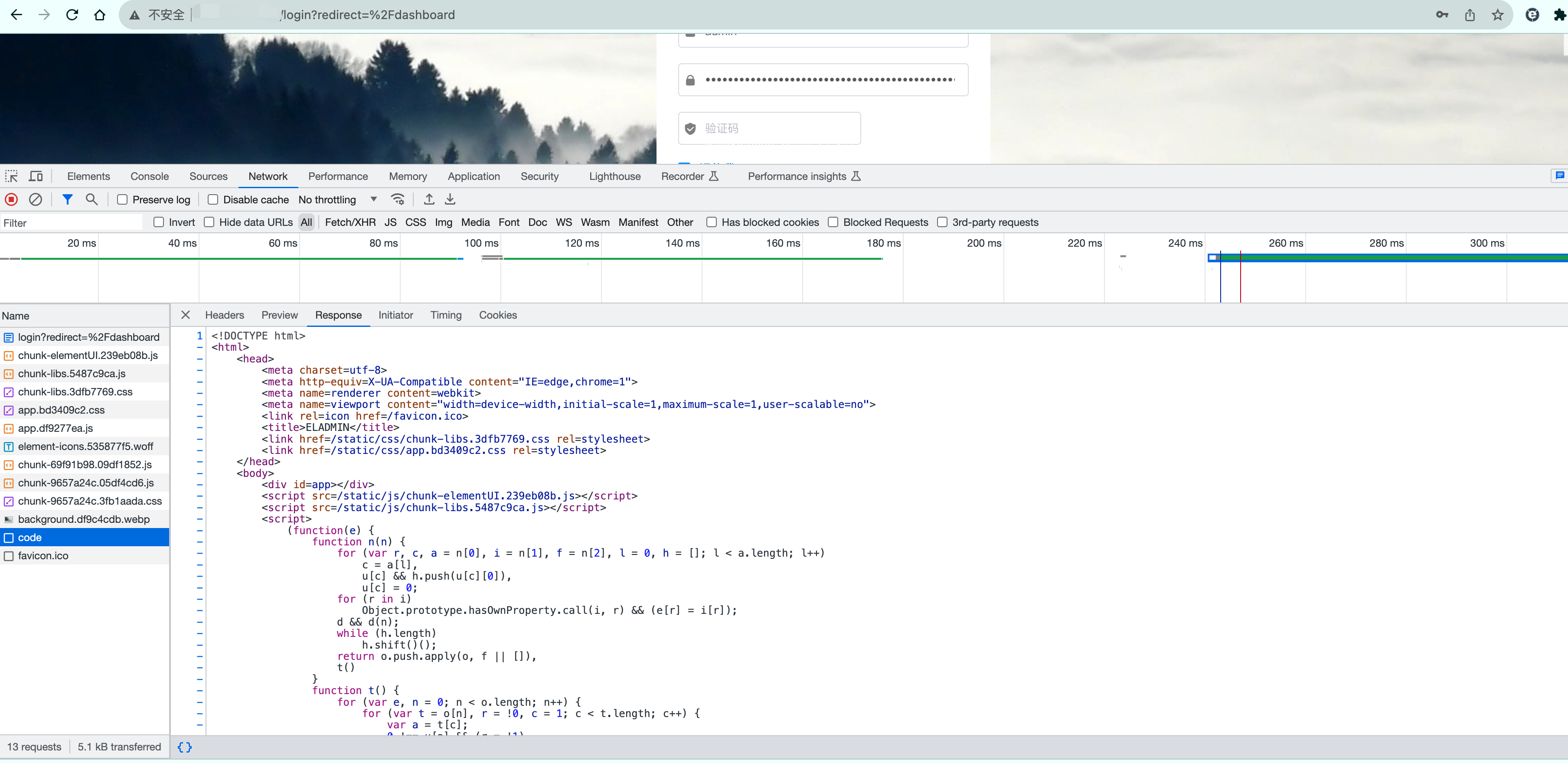Check the Invert filter checkbox
This screenshot has width=1568, height=763.
(159, 222)
